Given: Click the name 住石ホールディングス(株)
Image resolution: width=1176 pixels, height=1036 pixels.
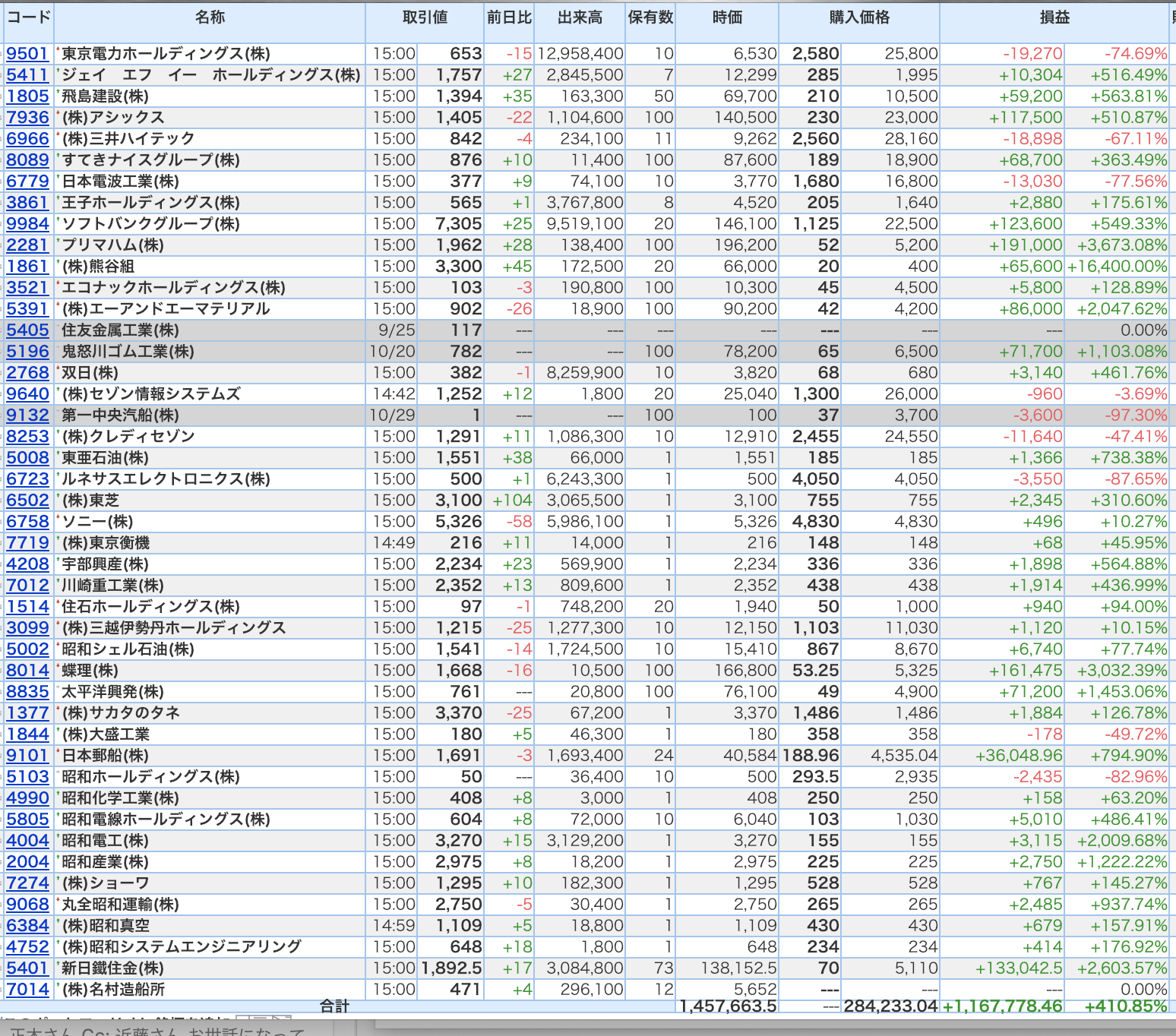Looking at the screenshot, I should click(150, 607).
